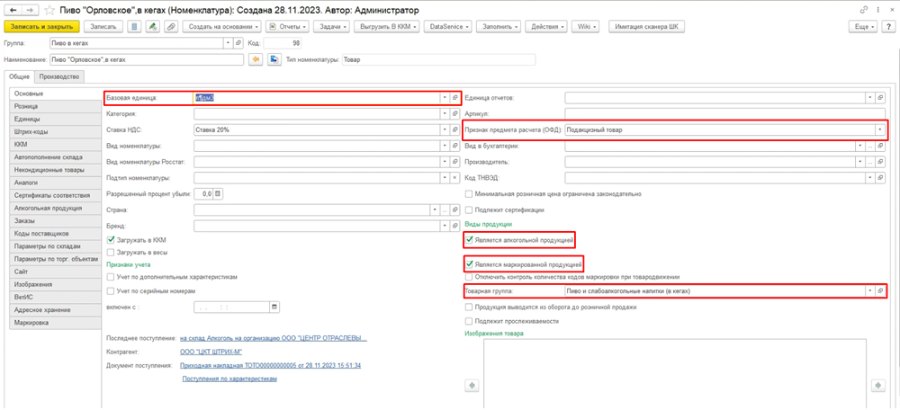This screenshot has height=410, width=900.
Task: Open Единица отчетов item with open icon
Action: click(881, 98)
